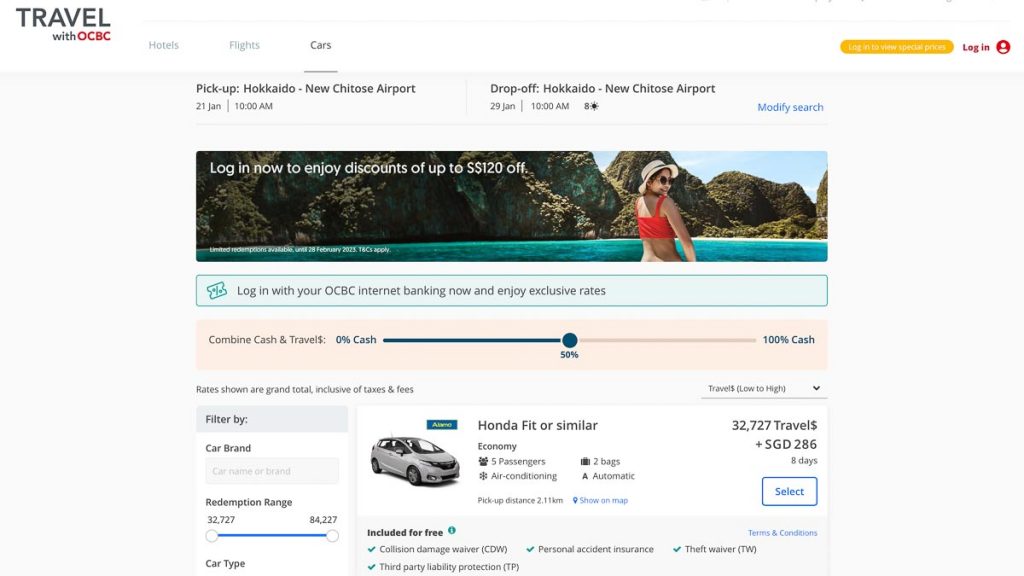Click the discount promotional banner image
Viewport: 1024px width, 576px height.
[511, 206]
